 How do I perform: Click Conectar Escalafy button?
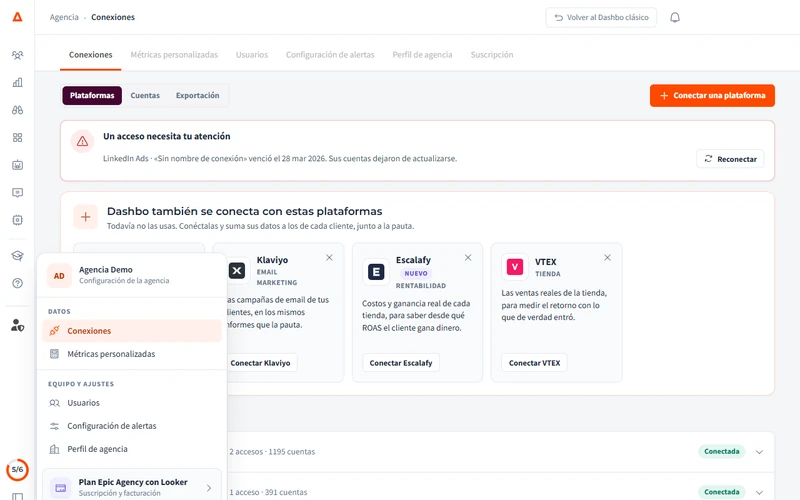[401, 363]
